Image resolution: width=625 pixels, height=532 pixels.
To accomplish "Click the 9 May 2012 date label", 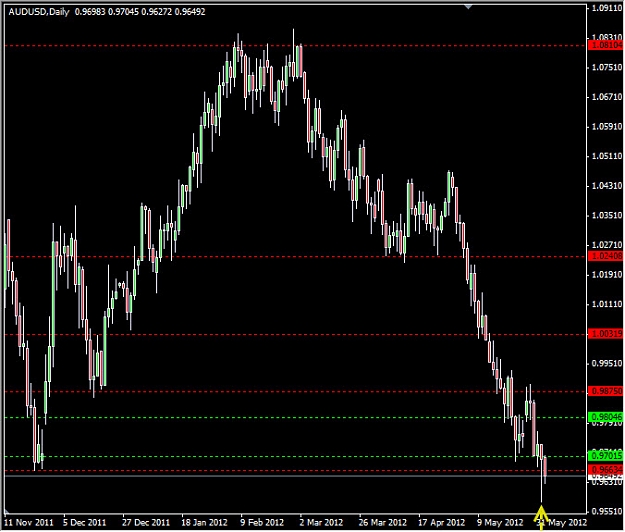I will [x=500, y=522].
